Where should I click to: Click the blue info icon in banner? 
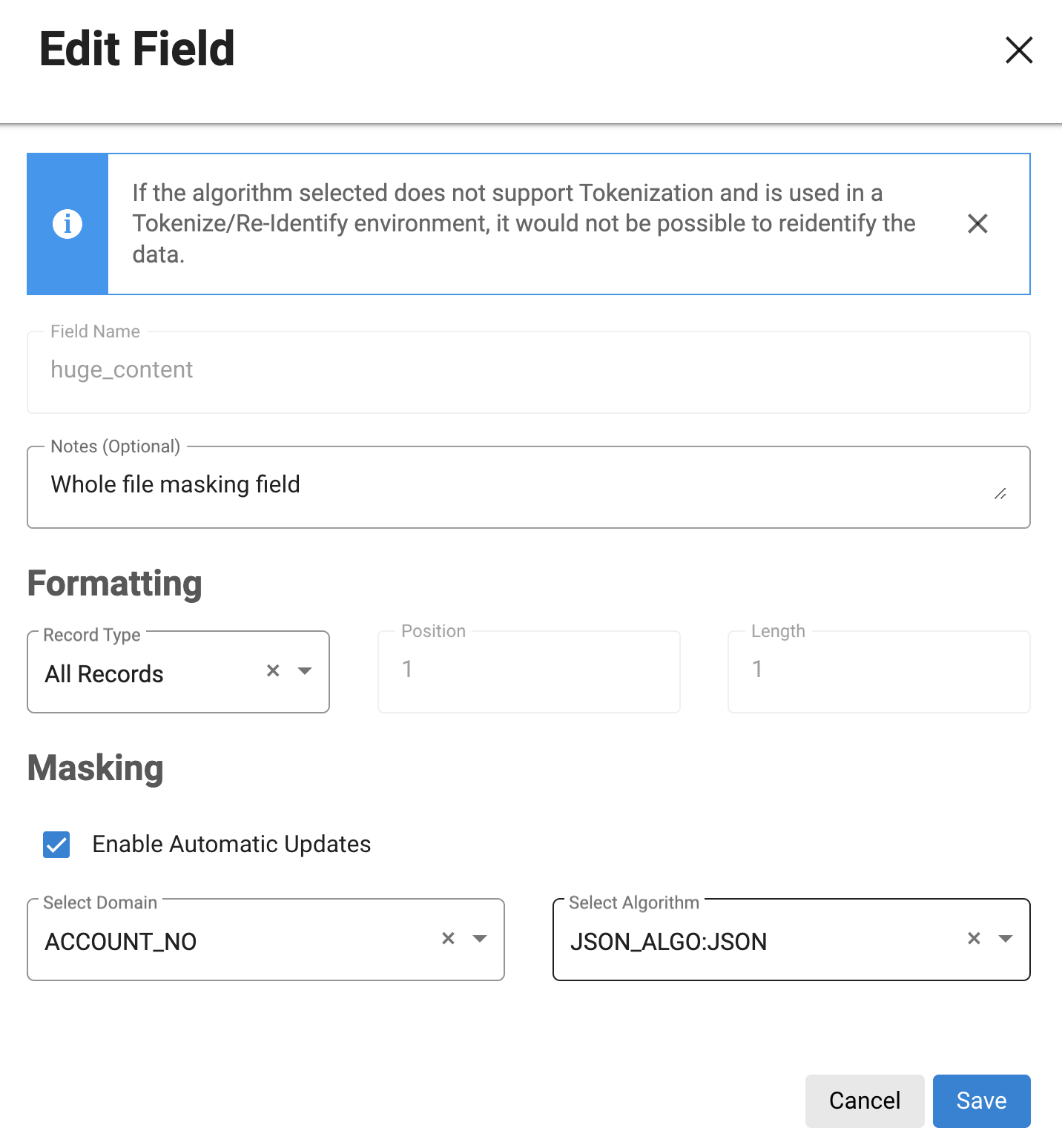(x=67, y=223)
